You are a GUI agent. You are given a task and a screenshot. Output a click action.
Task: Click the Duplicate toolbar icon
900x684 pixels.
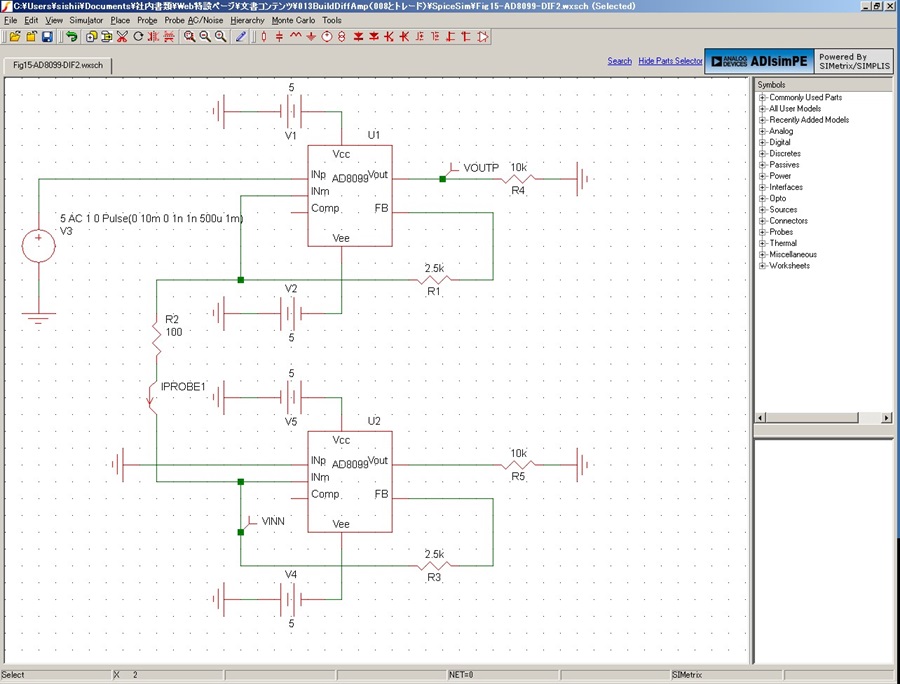[91, 37]
